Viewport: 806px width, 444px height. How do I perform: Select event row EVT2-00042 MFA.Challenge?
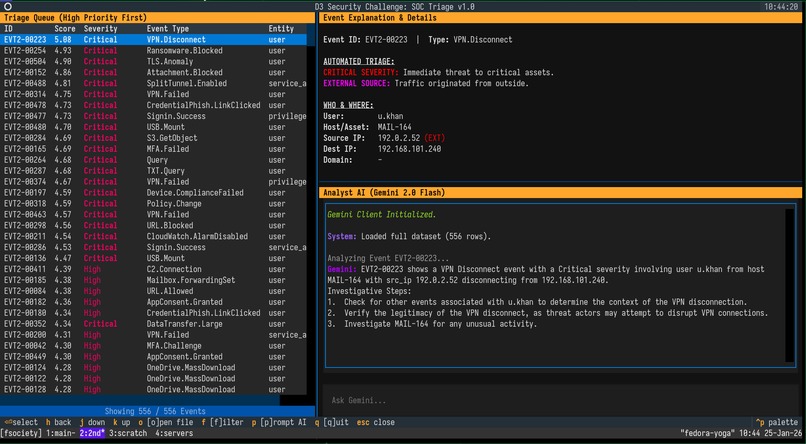point(153,346)
